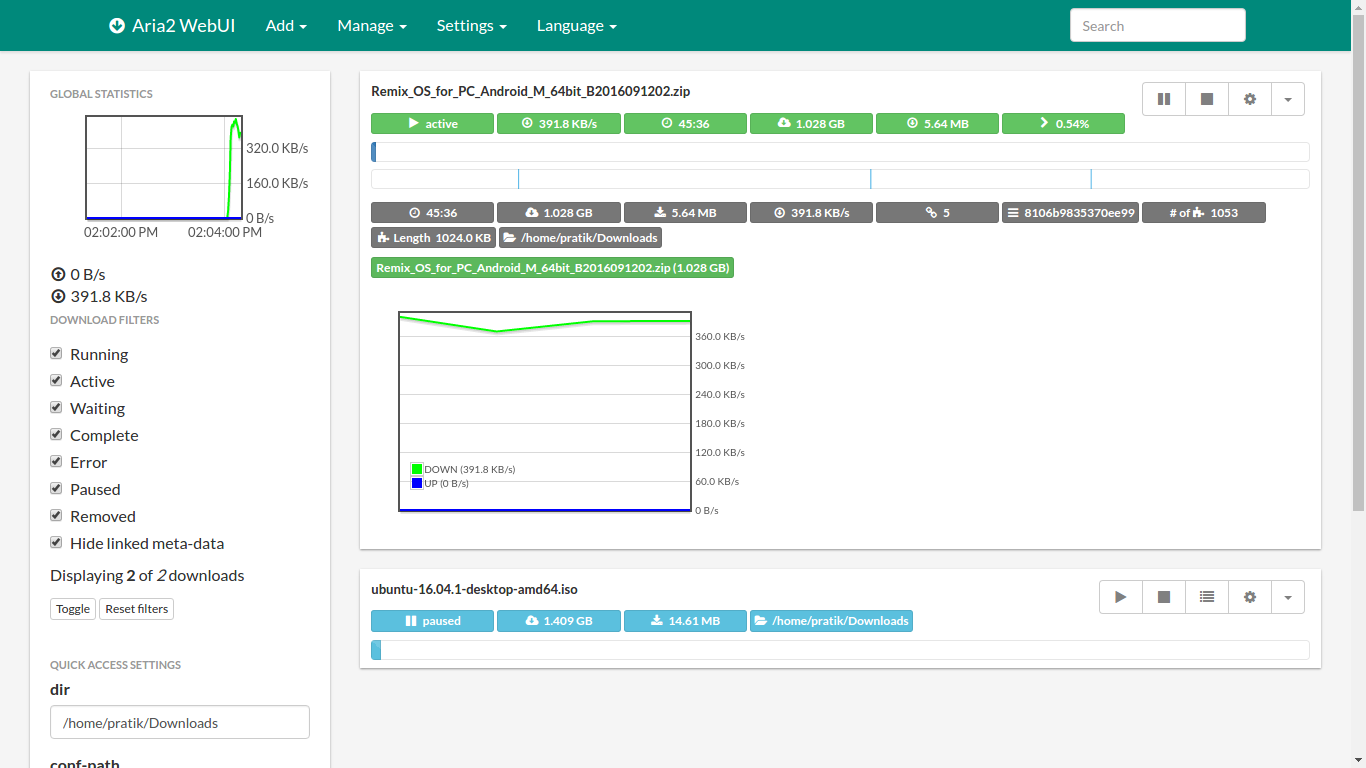1366x768 pixels.
Task: Click the green 1.028 GB size badge
Action: [x=811, y=124]
